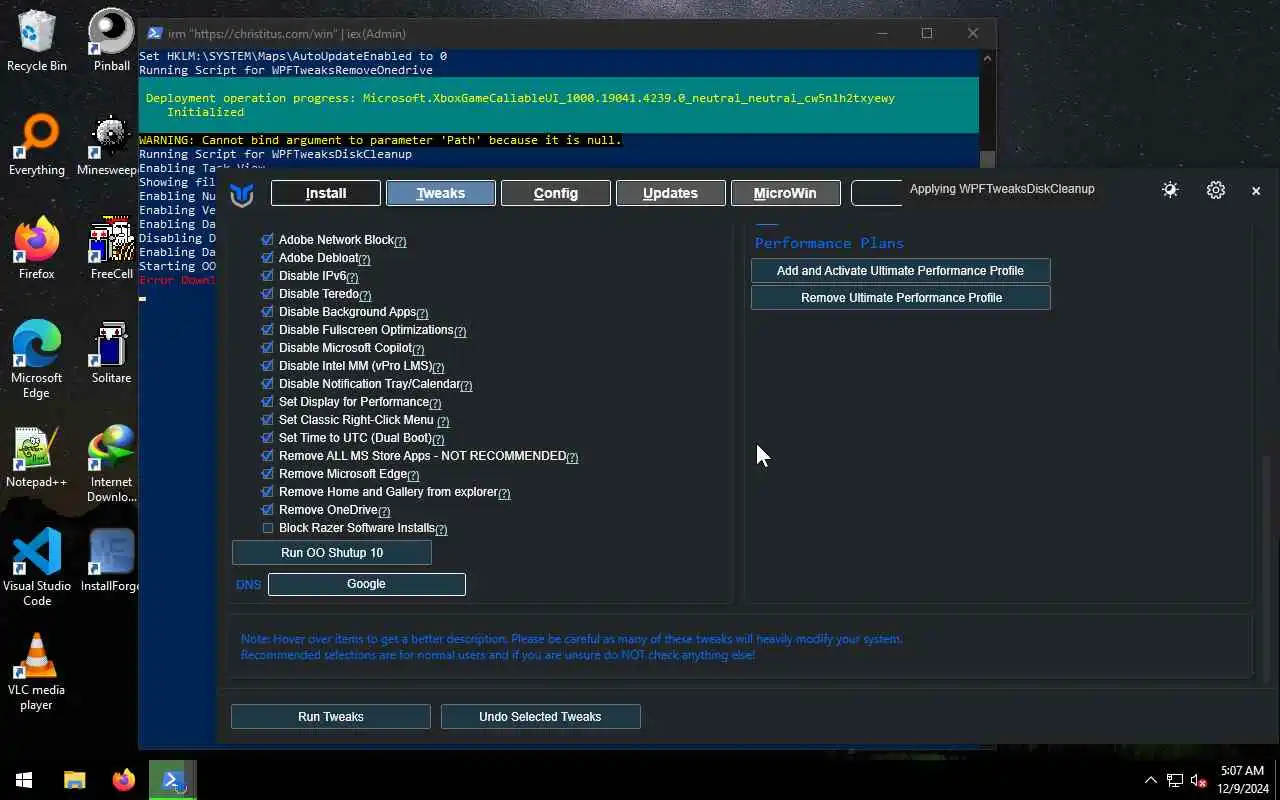The width and height of the screenshot is (1280, 800).
Task: Toggle Disable Notification Tray/Calendar checkbox
Action: click(x=267, y=384)
